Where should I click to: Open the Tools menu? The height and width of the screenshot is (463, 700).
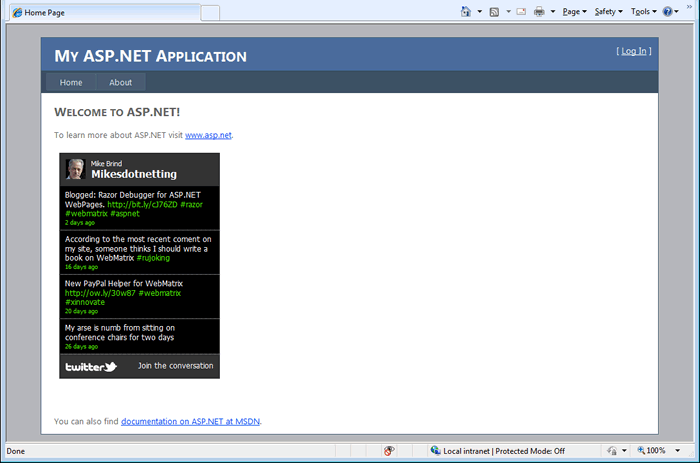click(x=643, y=12)
